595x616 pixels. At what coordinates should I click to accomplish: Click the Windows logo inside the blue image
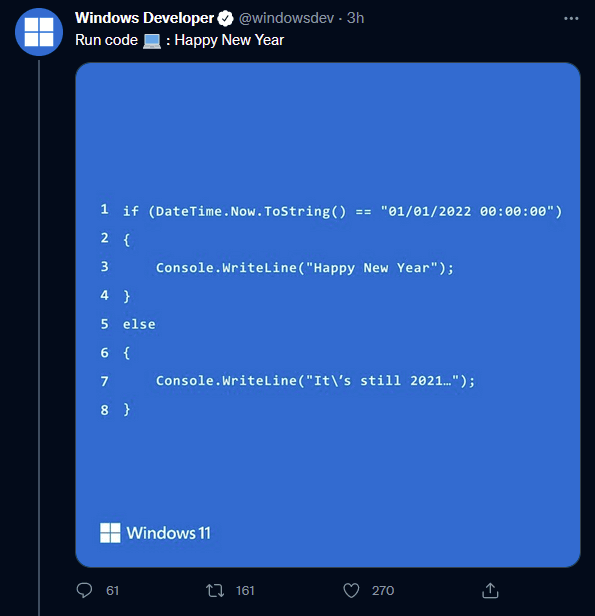point(110,533)
